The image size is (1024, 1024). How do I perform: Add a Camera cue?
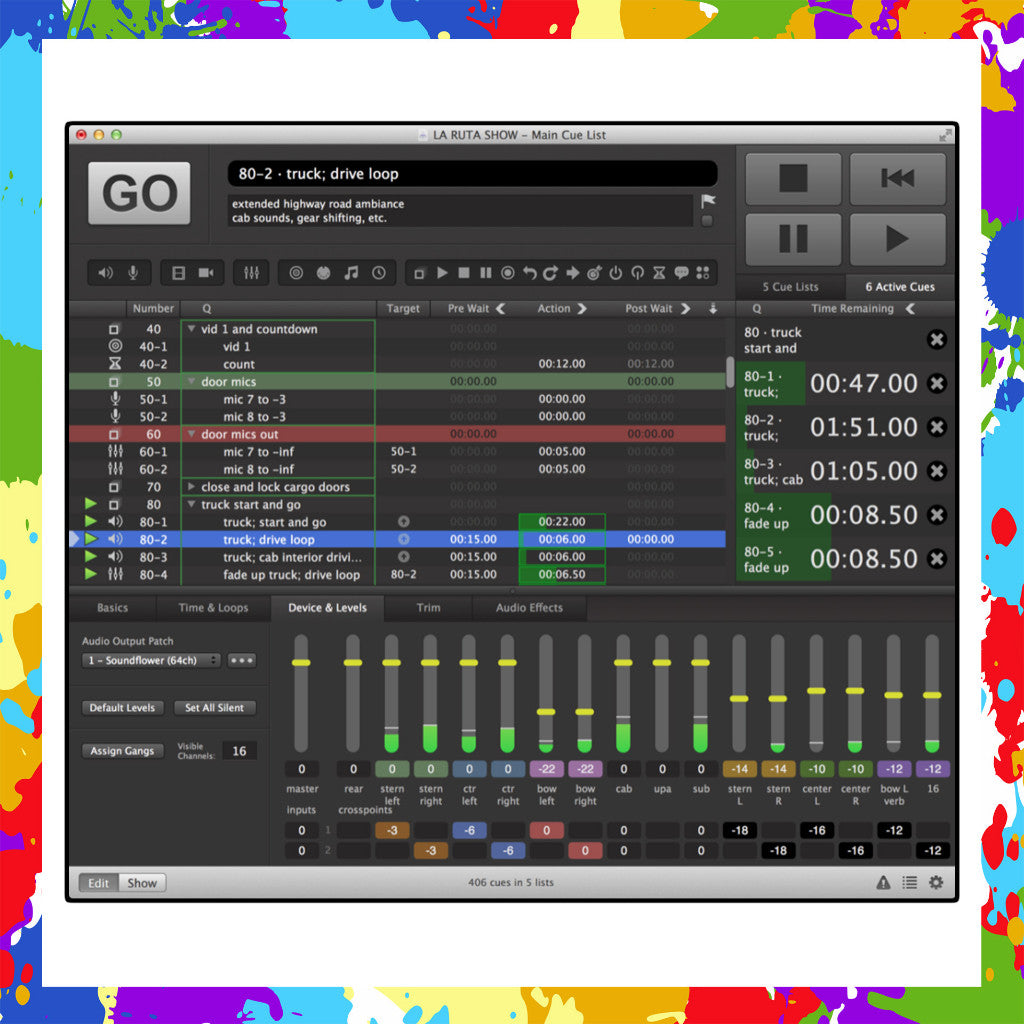pyautogui.click(x=206, y=272)
